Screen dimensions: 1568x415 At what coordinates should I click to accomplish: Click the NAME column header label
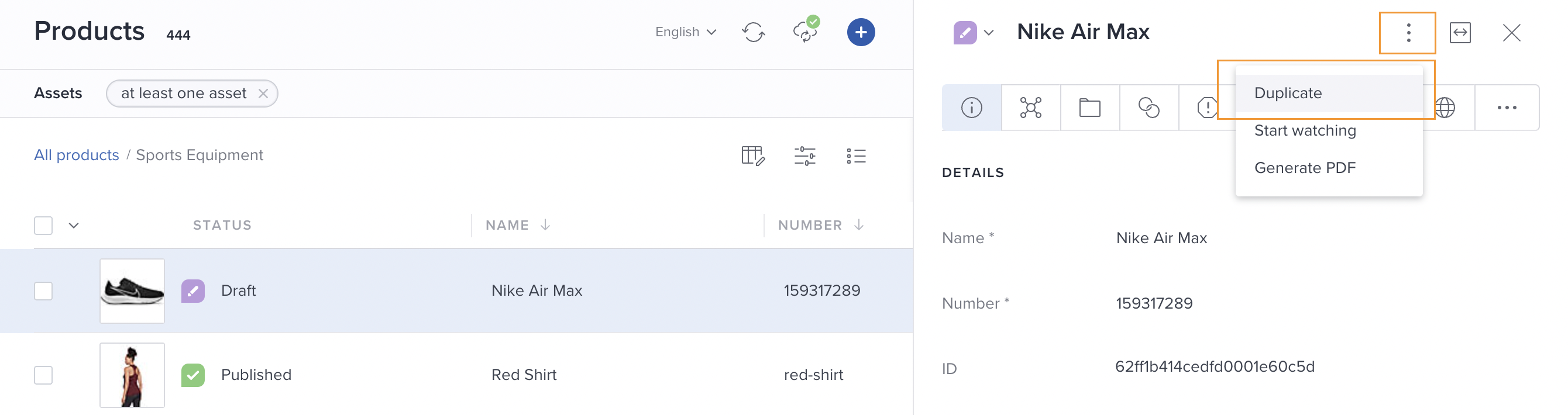point(507,225)
